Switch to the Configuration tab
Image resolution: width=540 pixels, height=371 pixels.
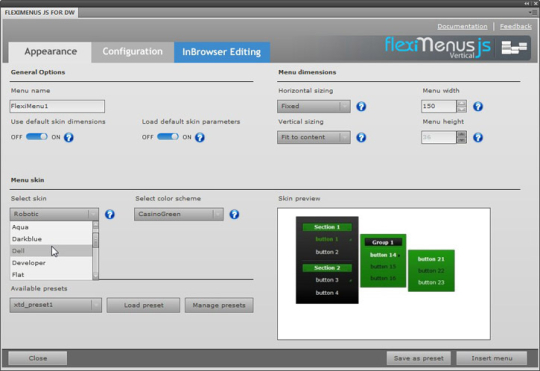click(x=133, y=52)
